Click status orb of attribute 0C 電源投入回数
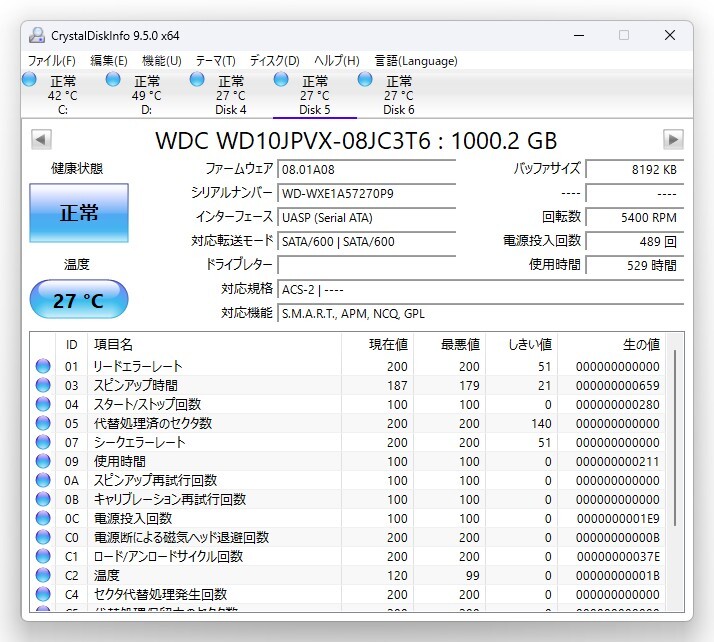Image resolution: width=714 pixels, height=642 pixels. pyautogui.click(x=43, y=518)
